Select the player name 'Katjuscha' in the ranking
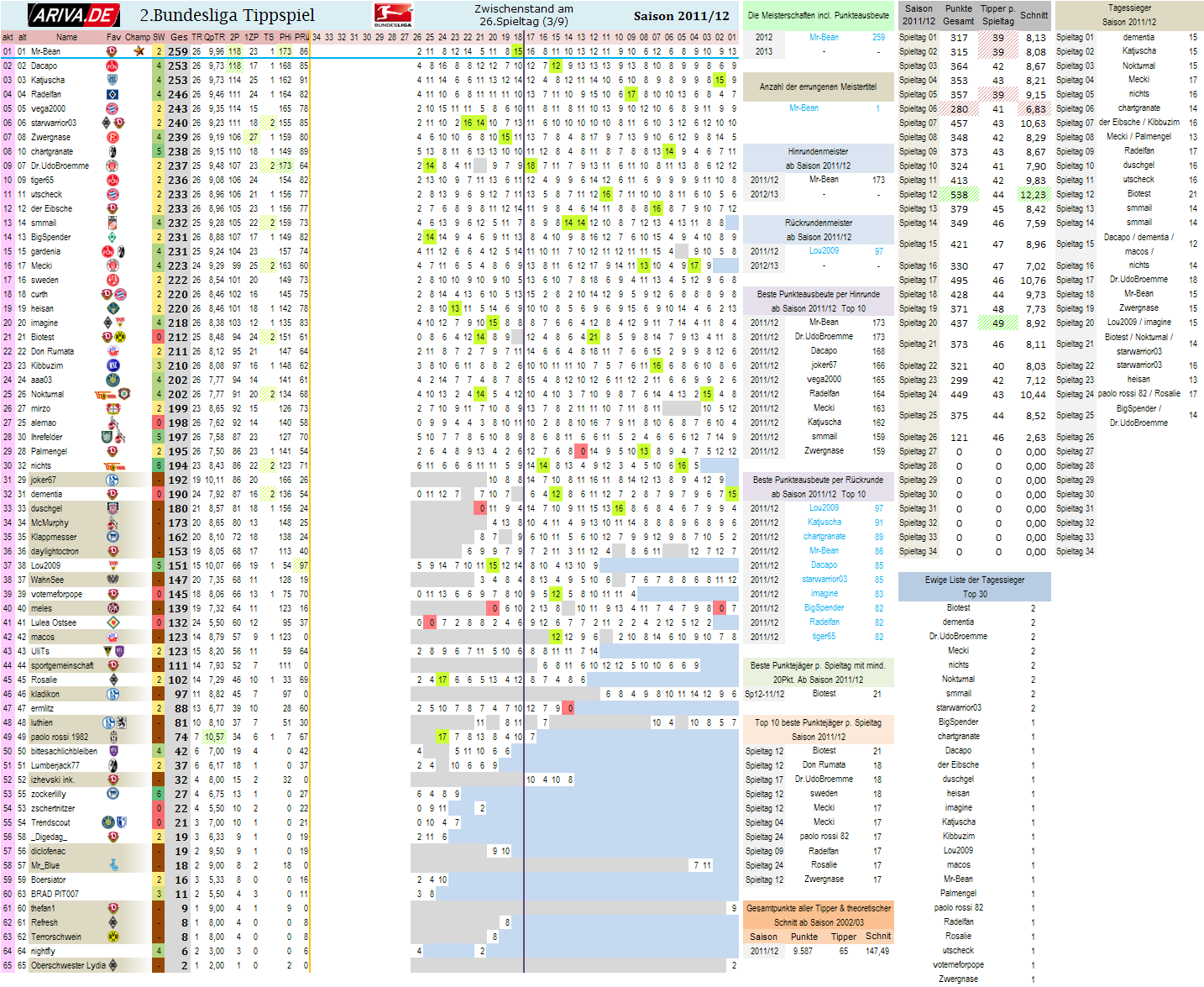The width and height of the screenshot is (1204, 987). coord(48,80)
